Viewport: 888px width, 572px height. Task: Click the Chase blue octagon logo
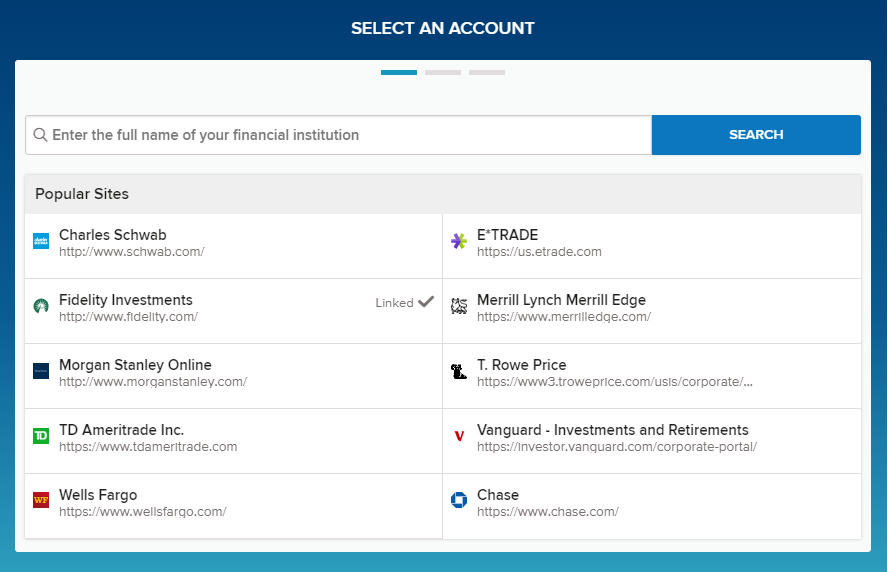point(459,500)
